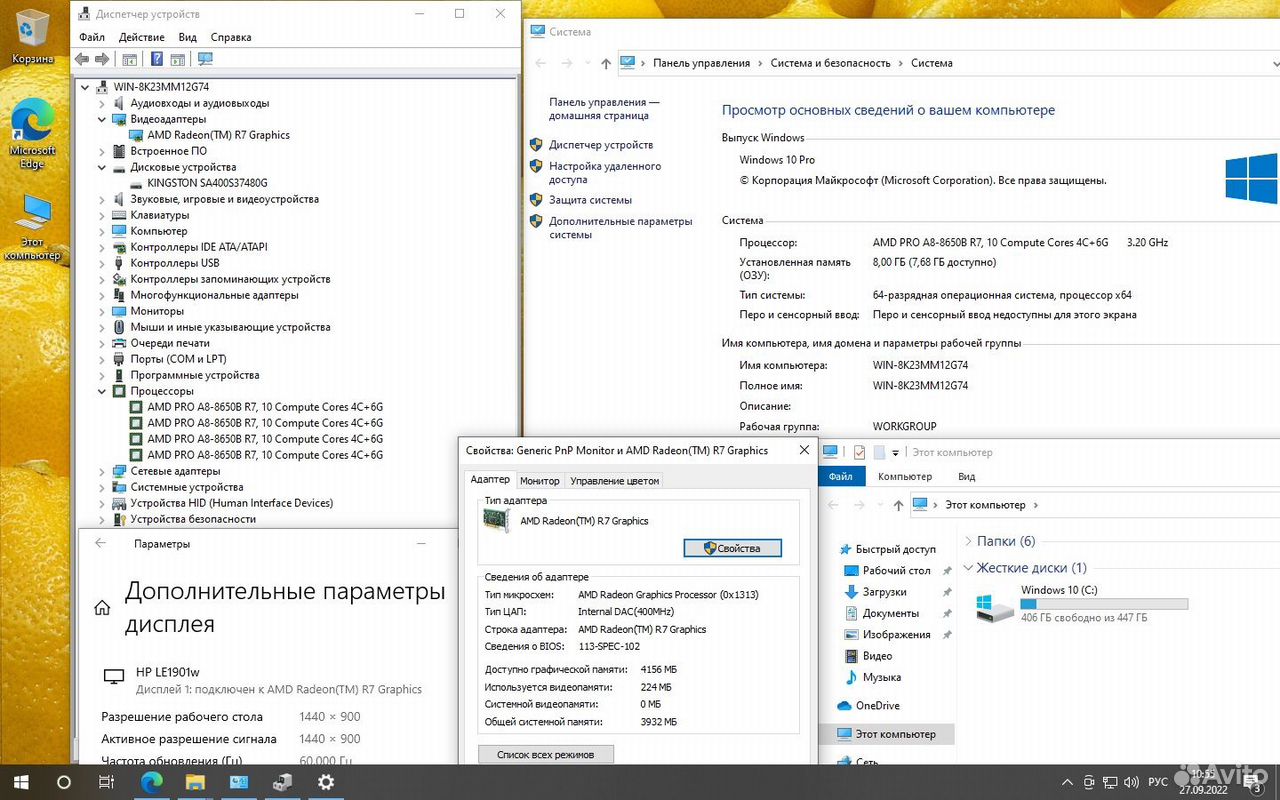
Task: Select Загрузки in Explorer sidebar
Action: (884, 592)
